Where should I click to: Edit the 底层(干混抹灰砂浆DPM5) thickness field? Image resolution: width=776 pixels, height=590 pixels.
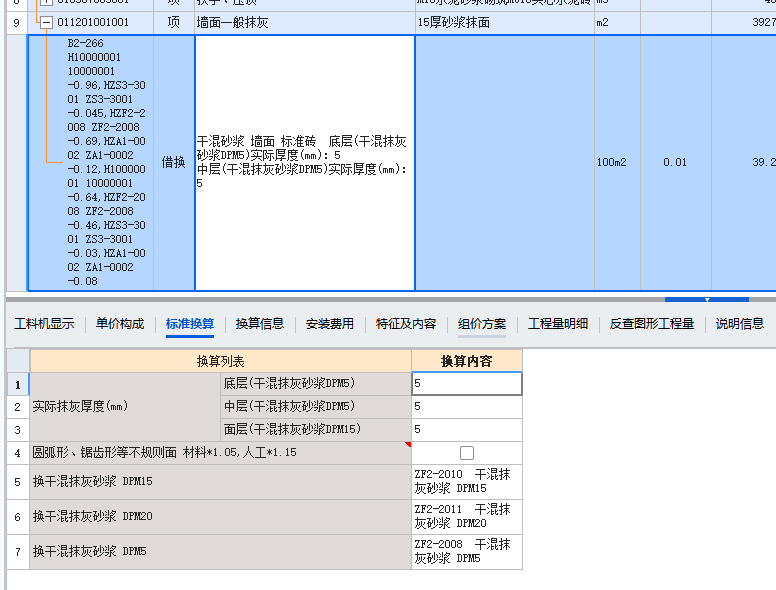tap(467, 384)
